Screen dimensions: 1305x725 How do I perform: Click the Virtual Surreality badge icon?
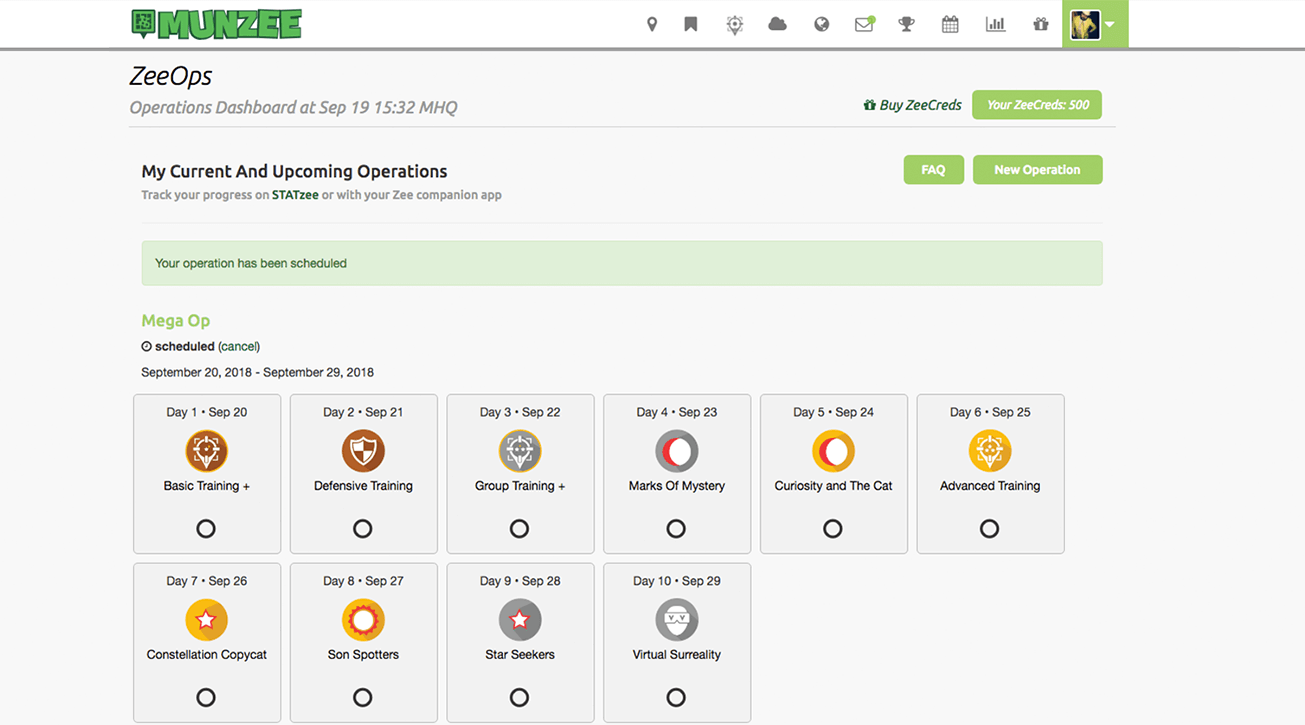[x=677, y=620]
